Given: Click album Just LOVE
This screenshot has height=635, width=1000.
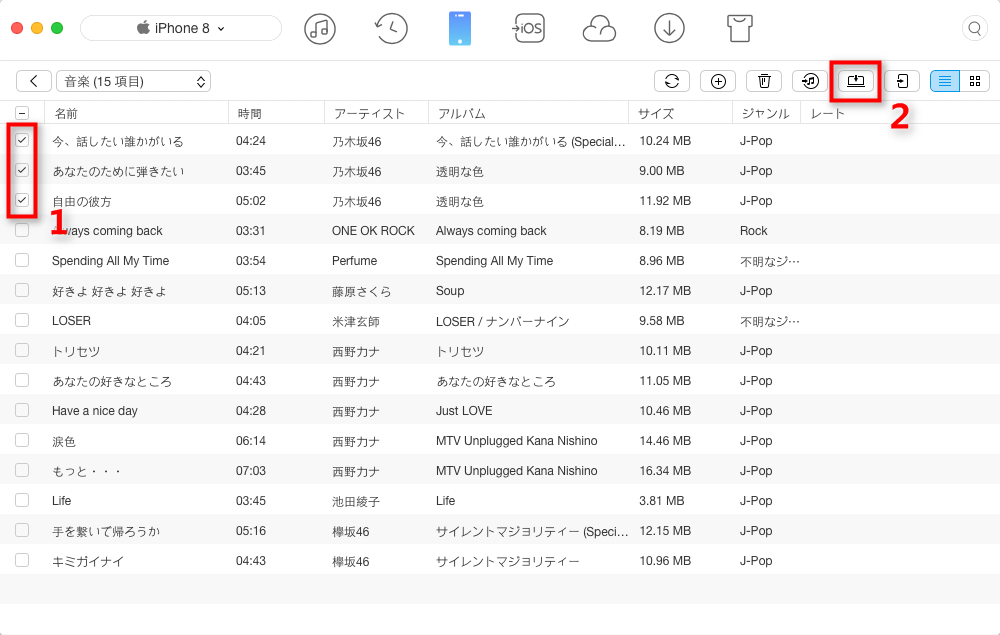Looking at the screenshot, I should [x=464, y=411].
